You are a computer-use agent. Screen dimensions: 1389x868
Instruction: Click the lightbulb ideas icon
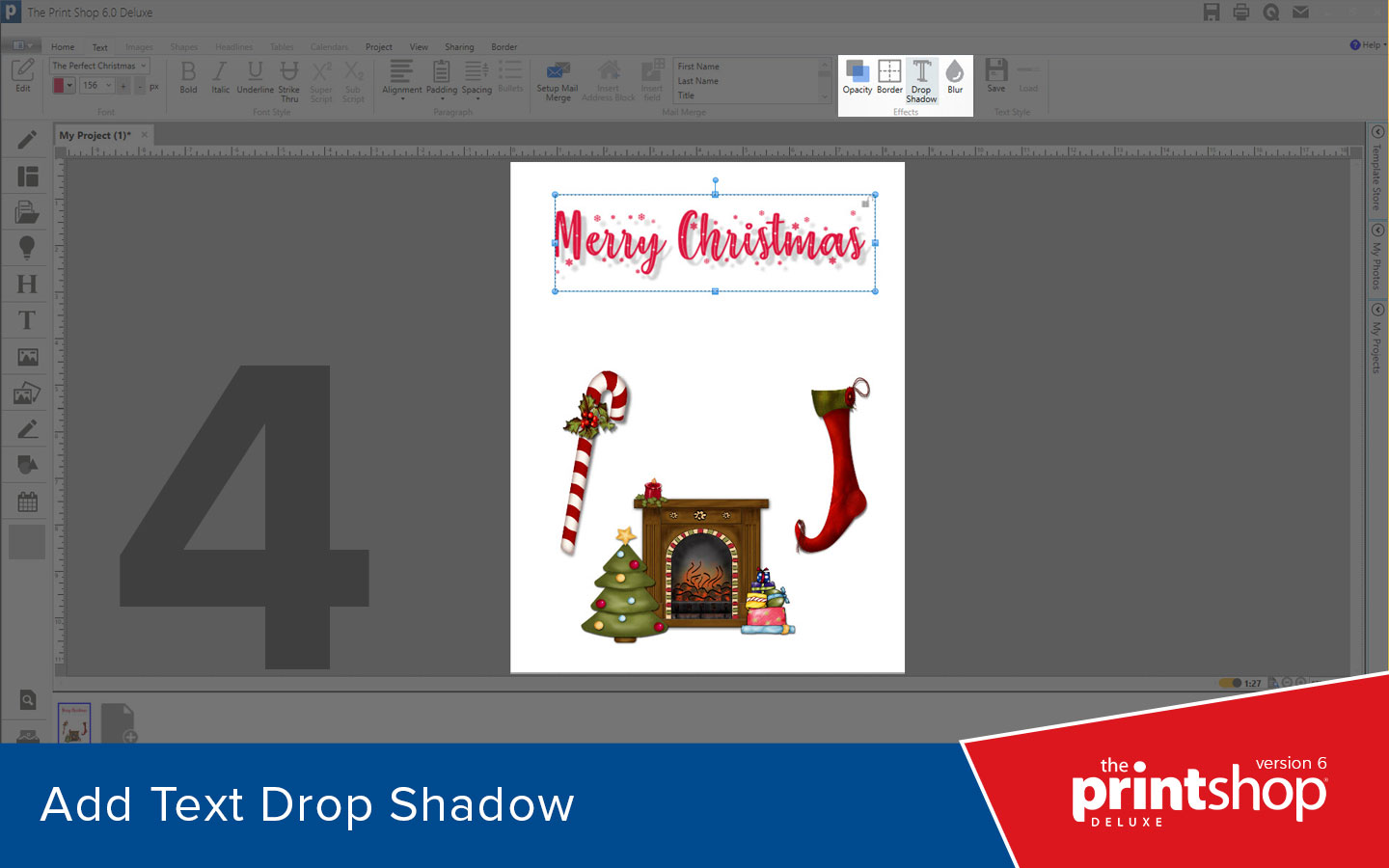point(27,248)
